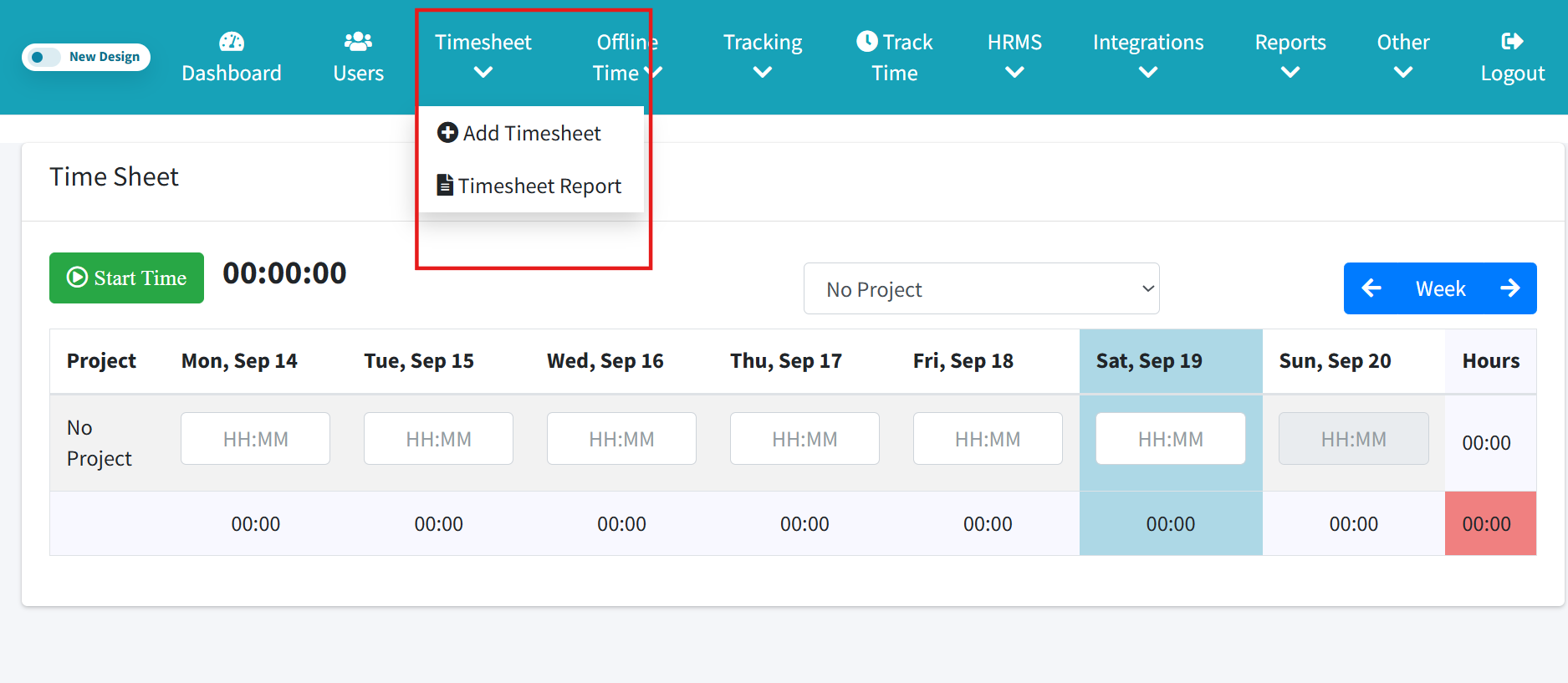This screenshot has width=1568, height=683.
Task: Open the No Project dropdown
Action: pyautogui.click(x=981, y=288)
